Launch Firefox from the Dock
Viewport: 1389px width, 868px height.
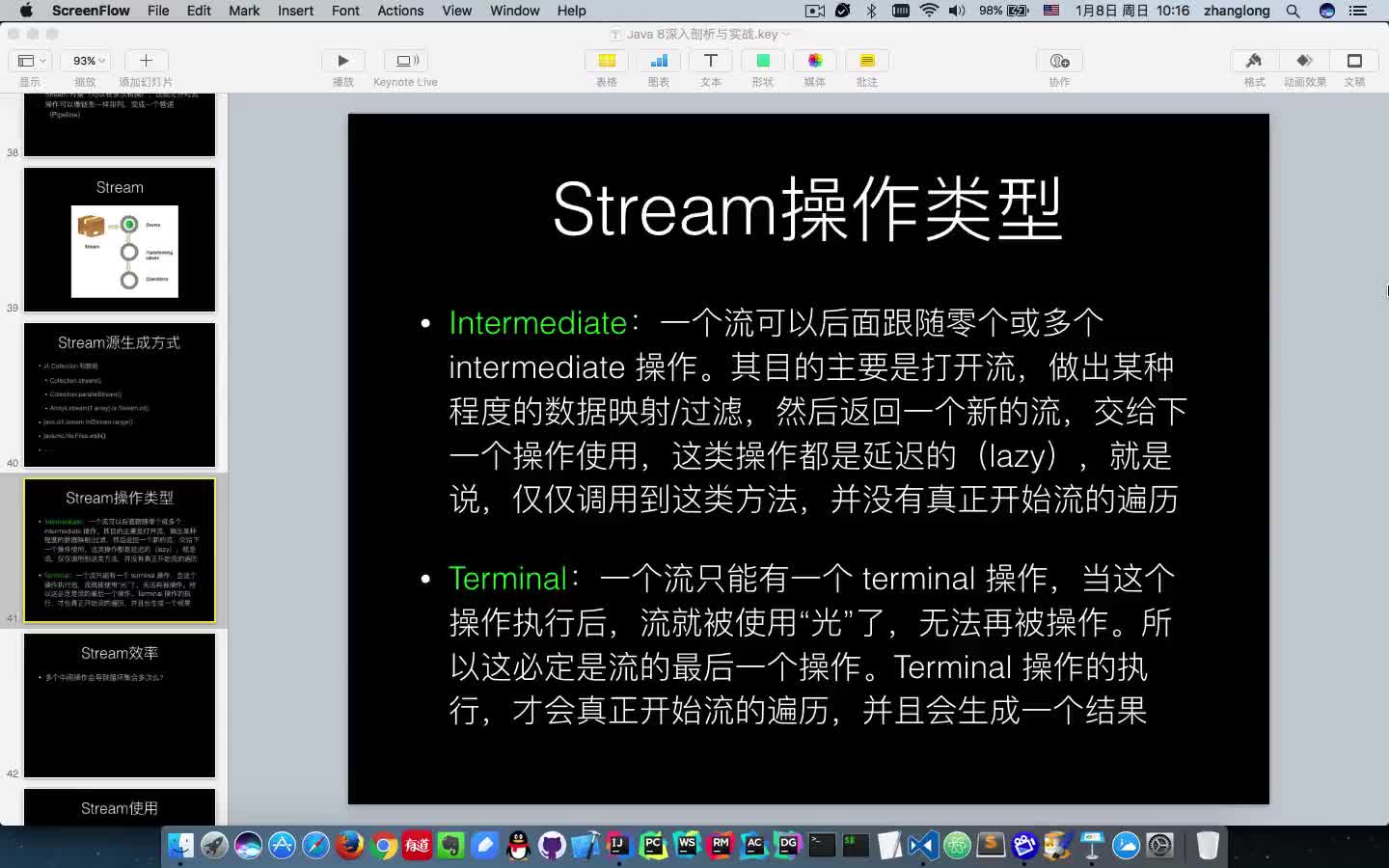pos(349,845)
